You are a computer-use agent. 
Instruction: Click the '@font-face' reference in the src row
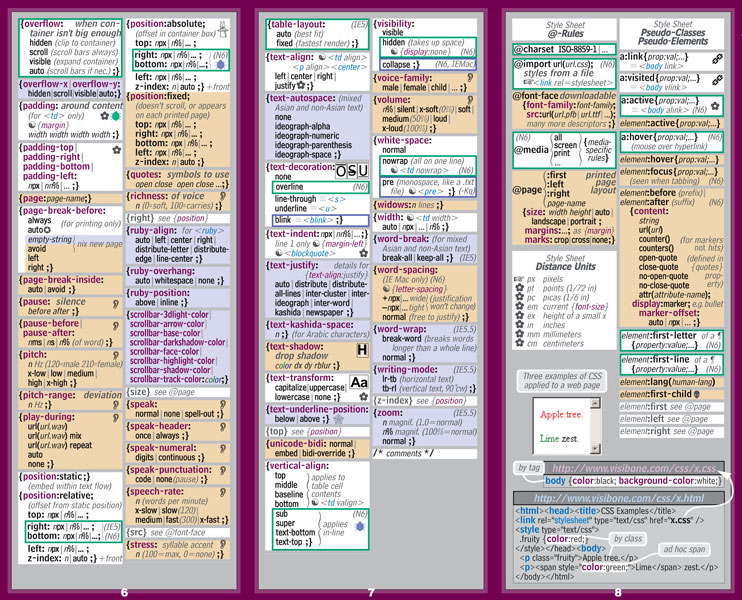click(185, 532)
